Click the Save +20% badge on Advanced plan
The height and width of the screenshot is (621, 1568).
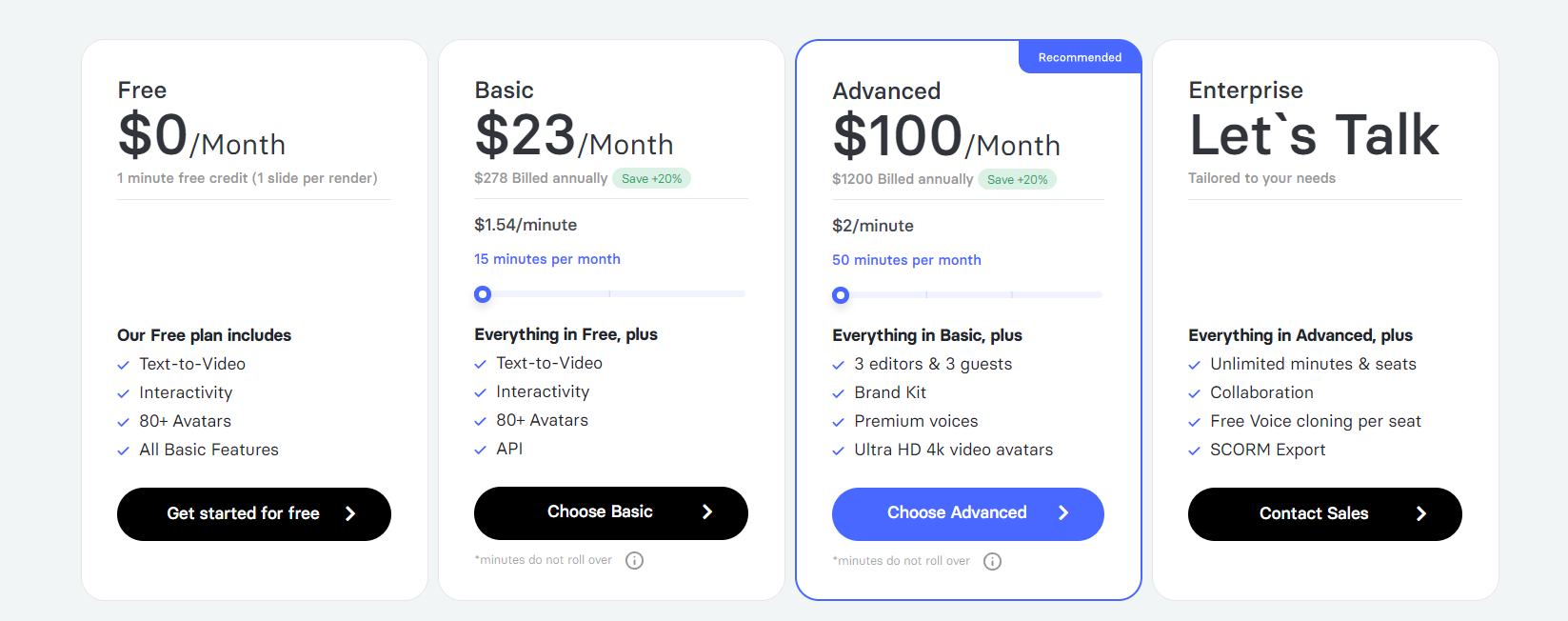pyautogui.click(x=1017, y=179)
